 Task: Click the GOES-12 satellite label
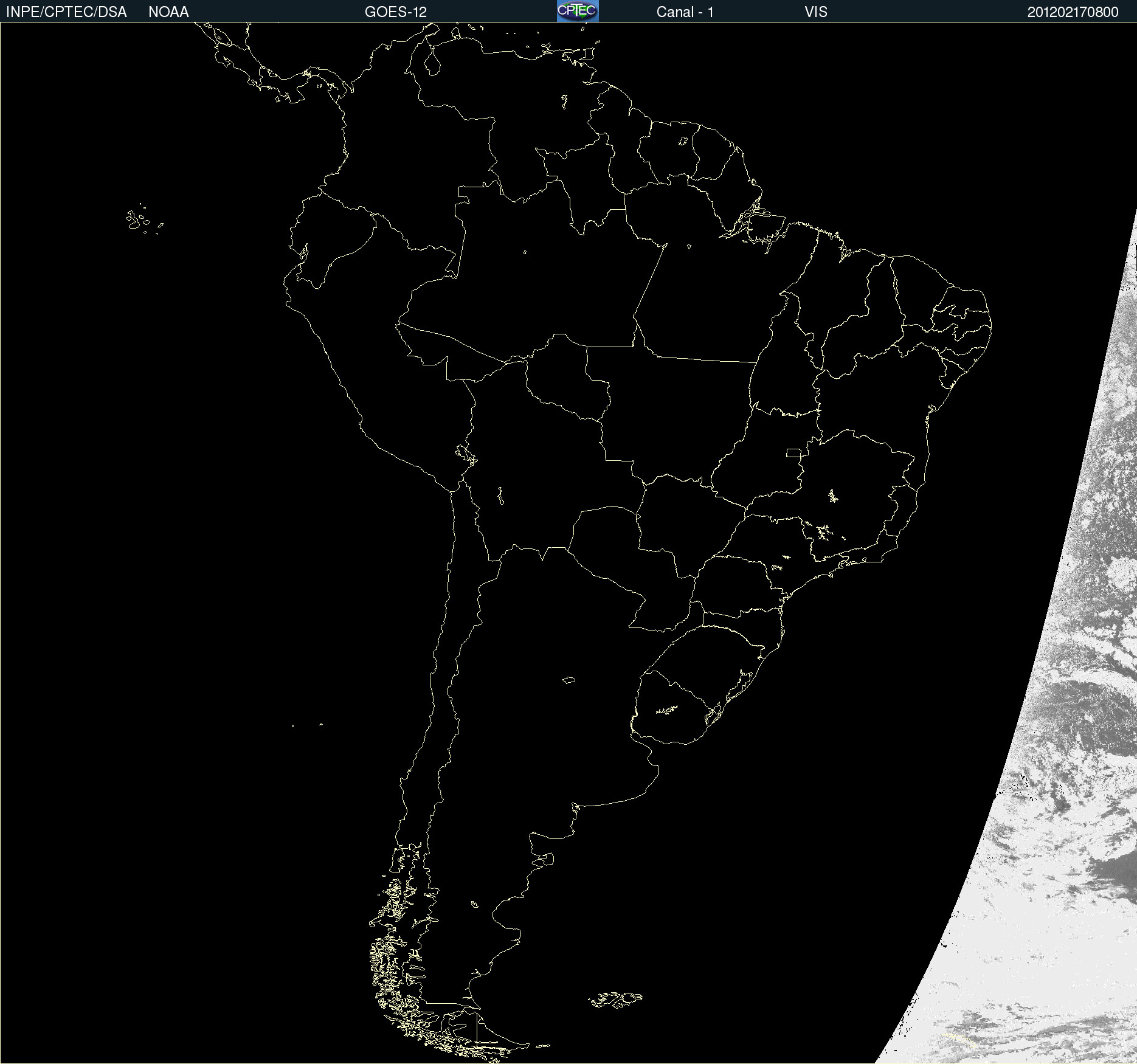(x=396, y=12)
